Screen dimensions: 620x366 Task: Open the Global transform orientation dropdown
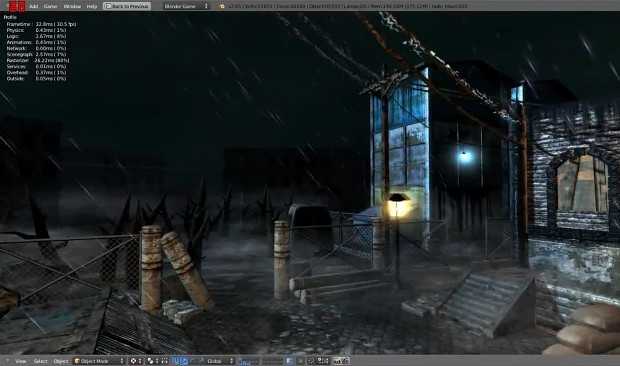(220, 361)
